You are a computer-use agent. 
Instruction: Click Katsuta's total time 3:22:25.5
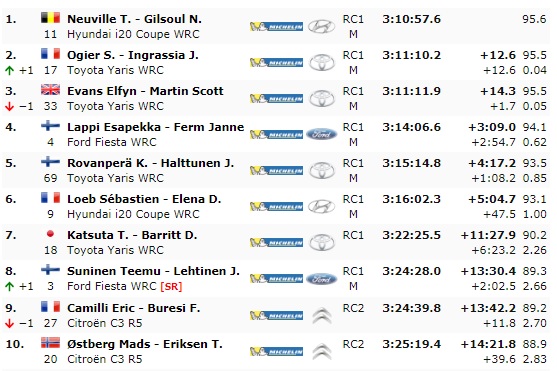click(411, 235)
